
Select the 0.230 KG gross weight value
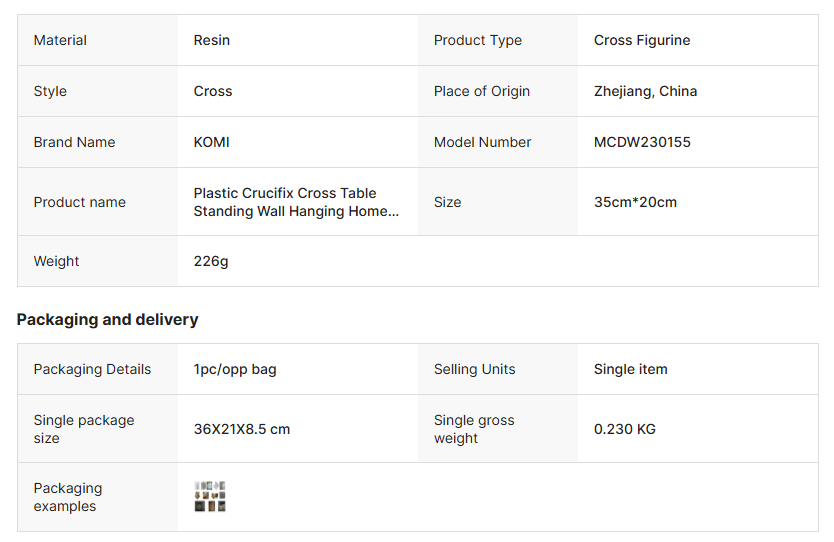click(625, 429)
